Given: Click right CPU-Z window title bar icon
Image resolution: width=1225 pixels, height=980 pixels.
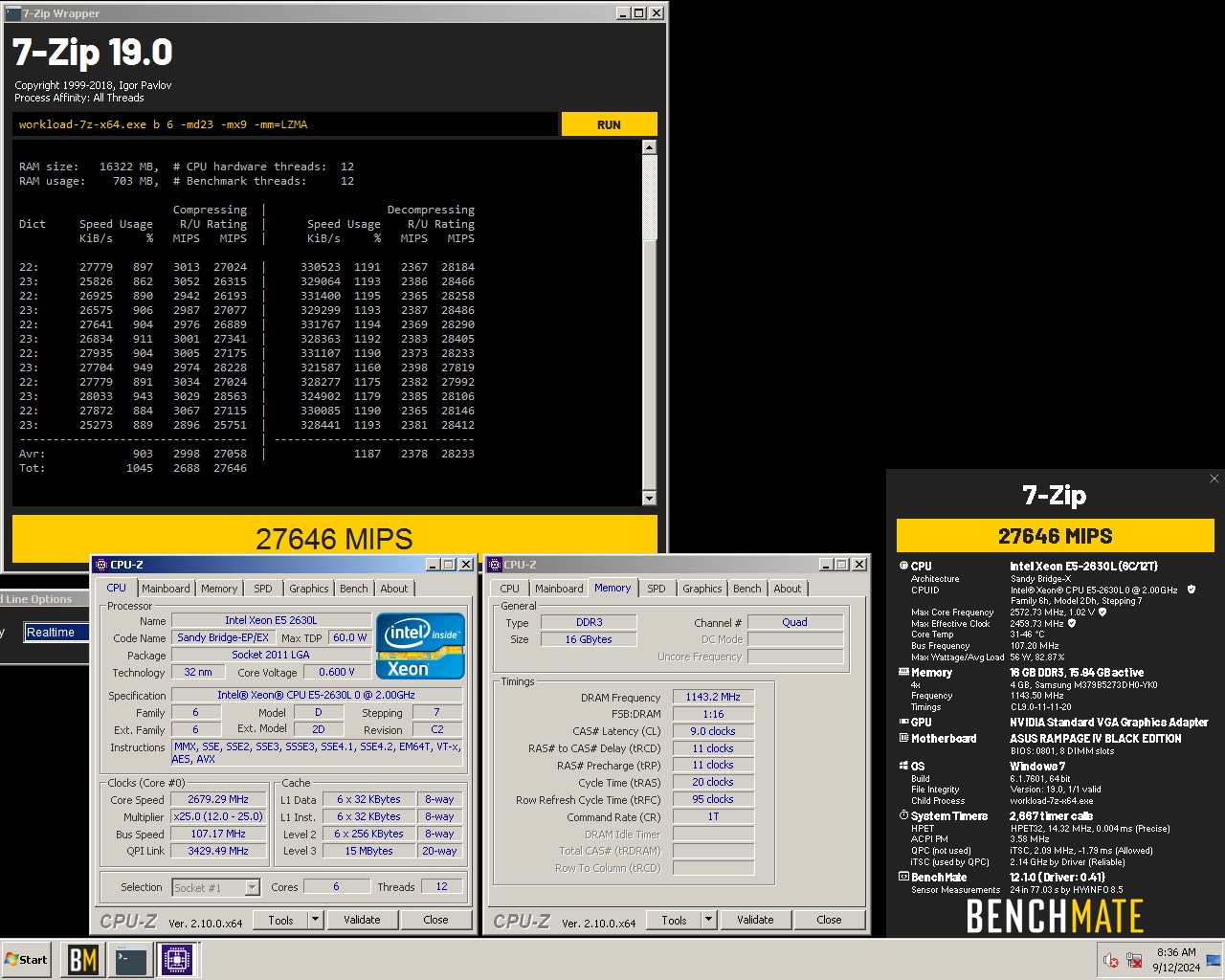Looking at the screenshot, I should [495, 565].
